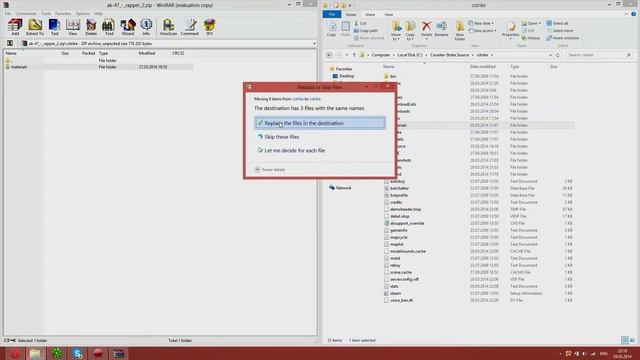Click the Extract To icon in WinRAR
This screenshot has height=360, width=640.
point(35,27)
